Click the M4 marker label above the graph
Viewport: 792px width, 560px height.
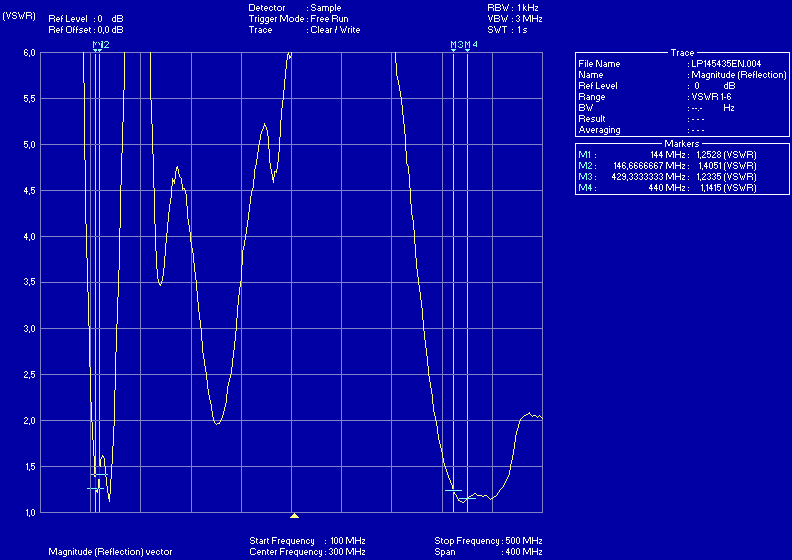tap(471, 45)
